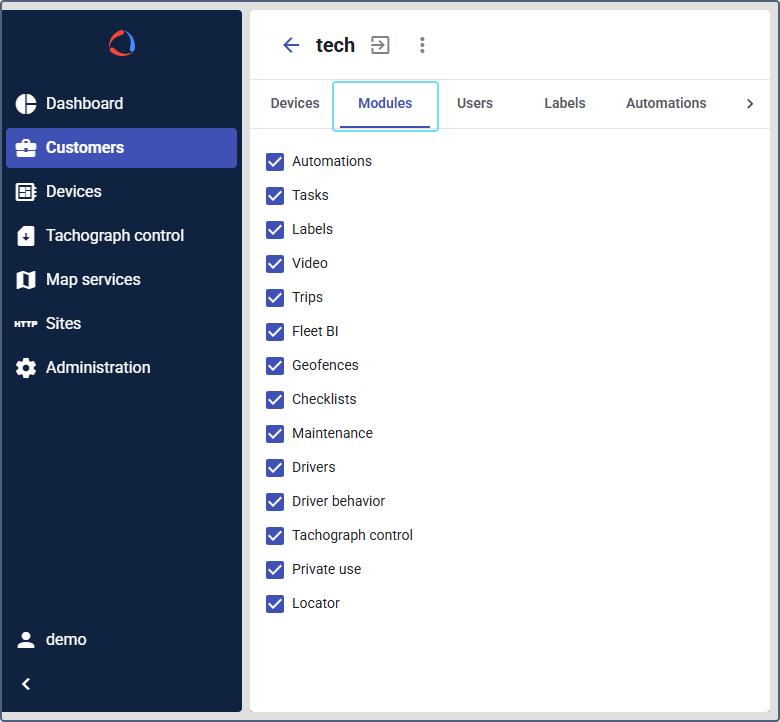Uncheck the Automations module checkbox
This screenshot has height=722, width=780.
(275, 162)
